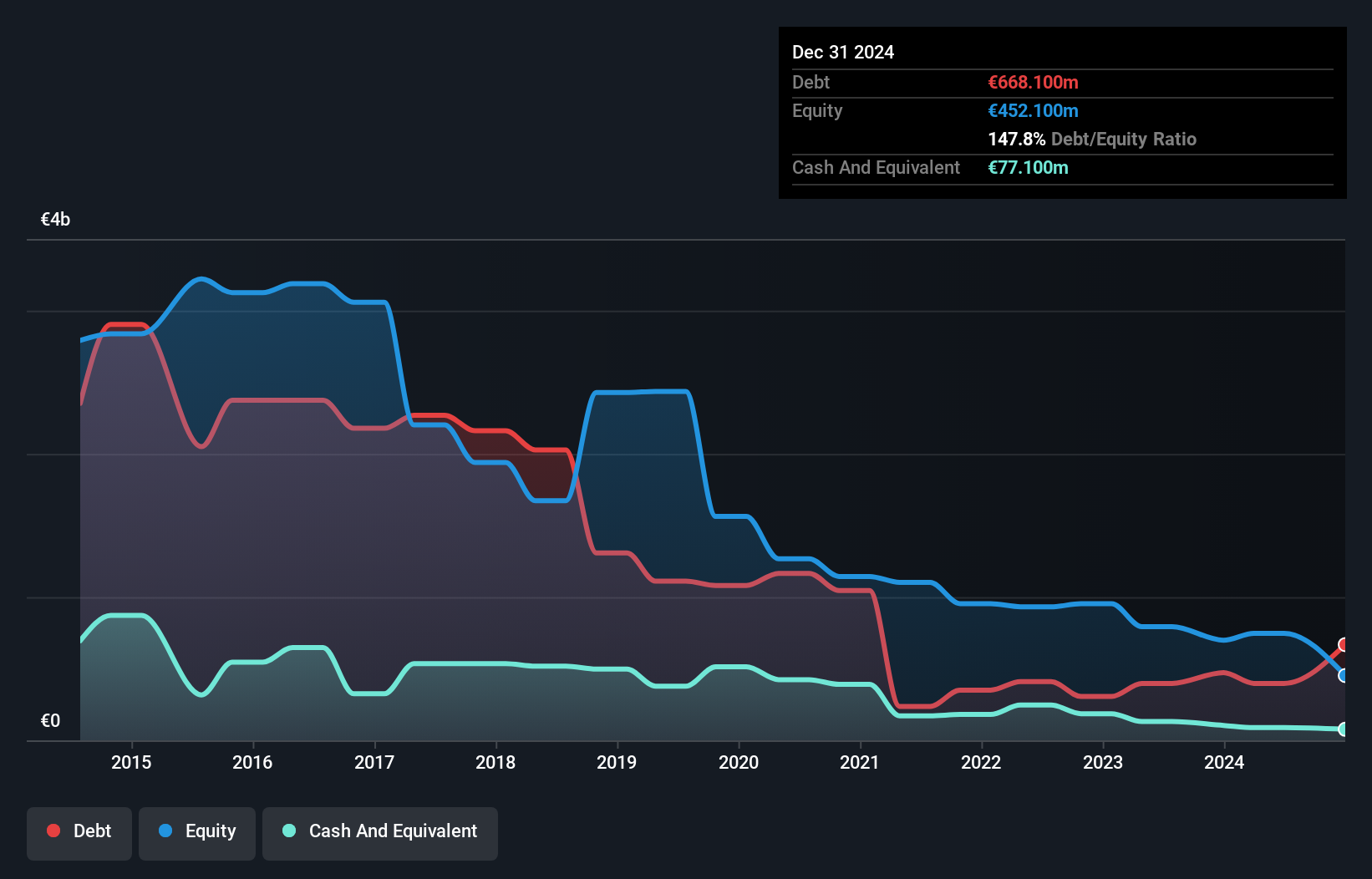
Task: Click the red Debt endpoint marker
Action: [x=1344, y=644]
